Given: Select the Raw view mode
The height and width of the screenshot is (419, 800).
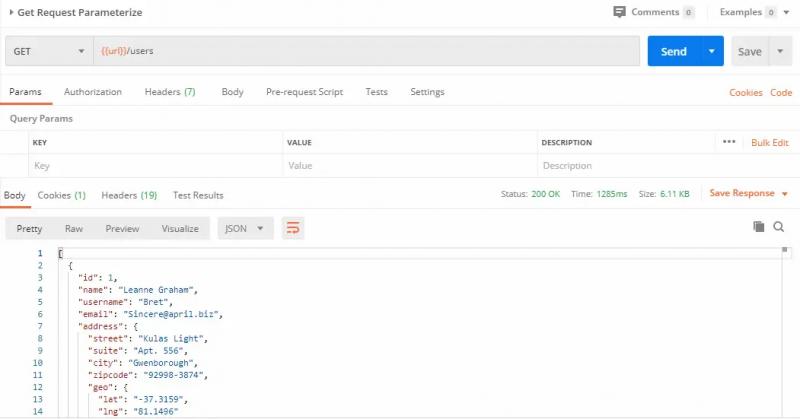Looking at the screenshot, I should [74, 229].
